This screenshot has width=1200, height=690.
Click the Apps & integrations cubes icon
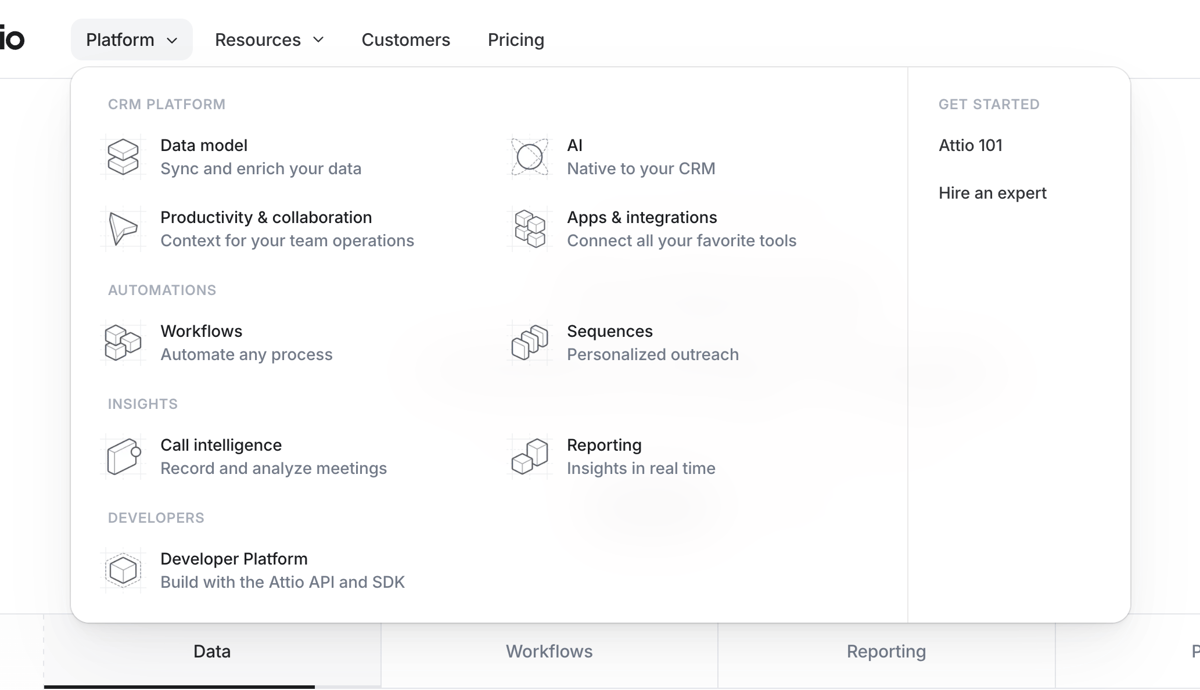[529, 228]
